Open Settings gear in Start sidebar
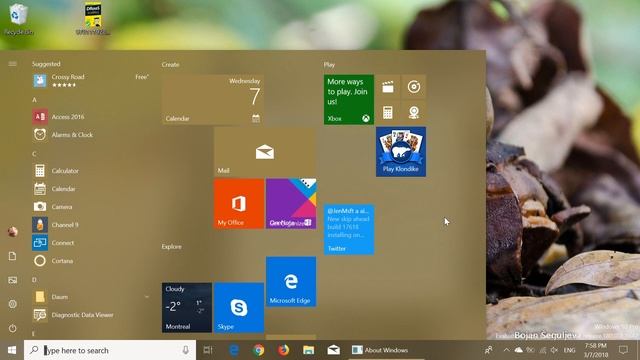This screenshot has height=360, width=640. [12, 304]
